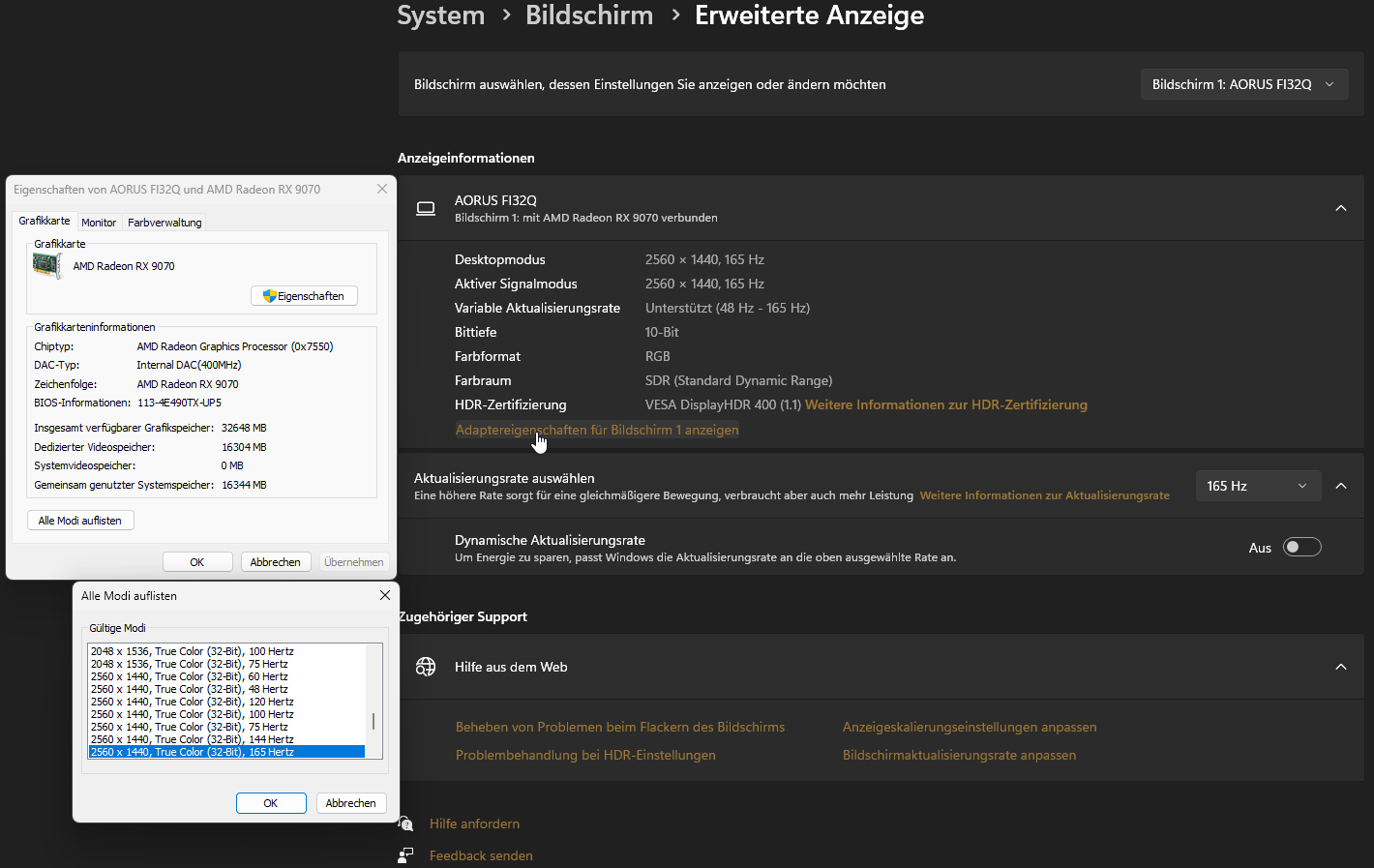The height and width of the screenshot is (868, 1374).
Task: Open Anzeigeskalierungseinstellungen anpassen link
Action: coord(970,727)
